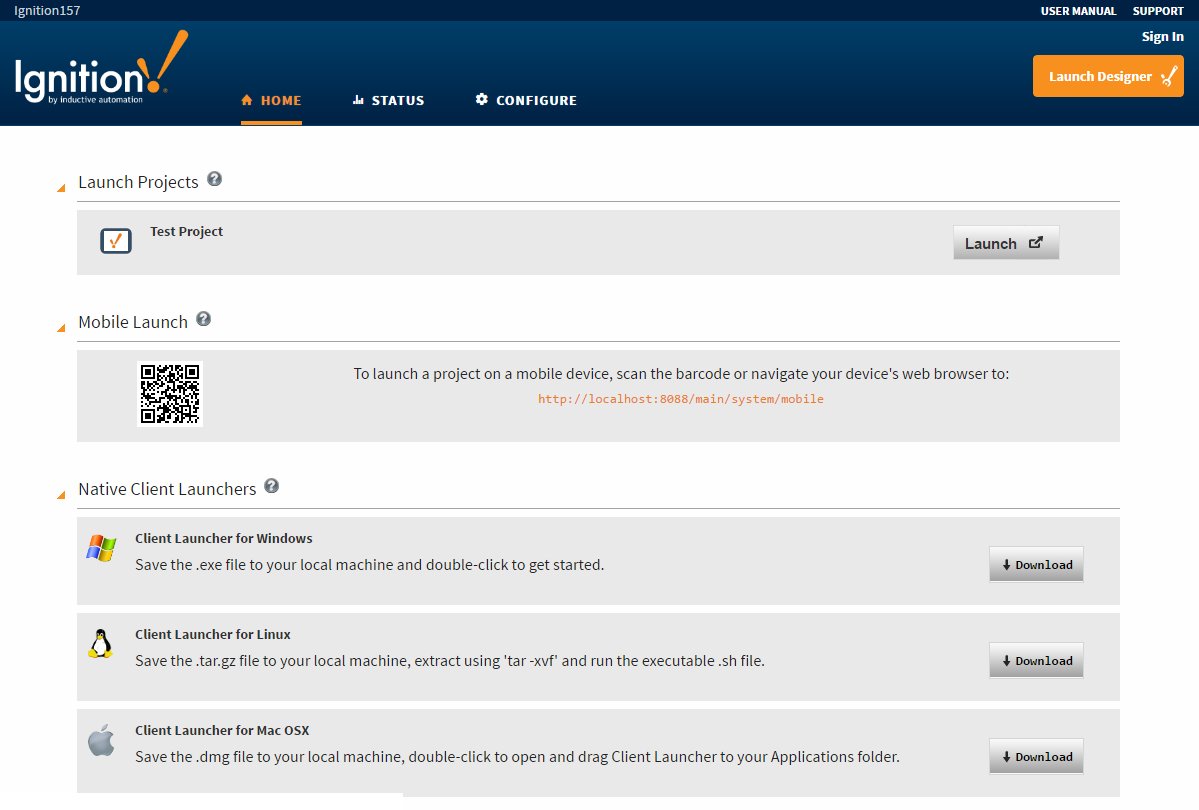1199x810 pixels.
Task: Open the localhost mobile URL link
Action: click(x=681, y=399)
